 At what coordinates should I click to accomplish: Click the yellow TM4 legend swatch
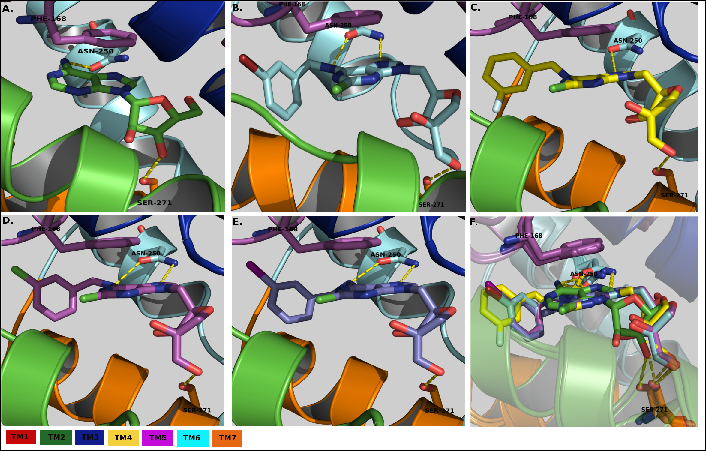coord(123,438)
